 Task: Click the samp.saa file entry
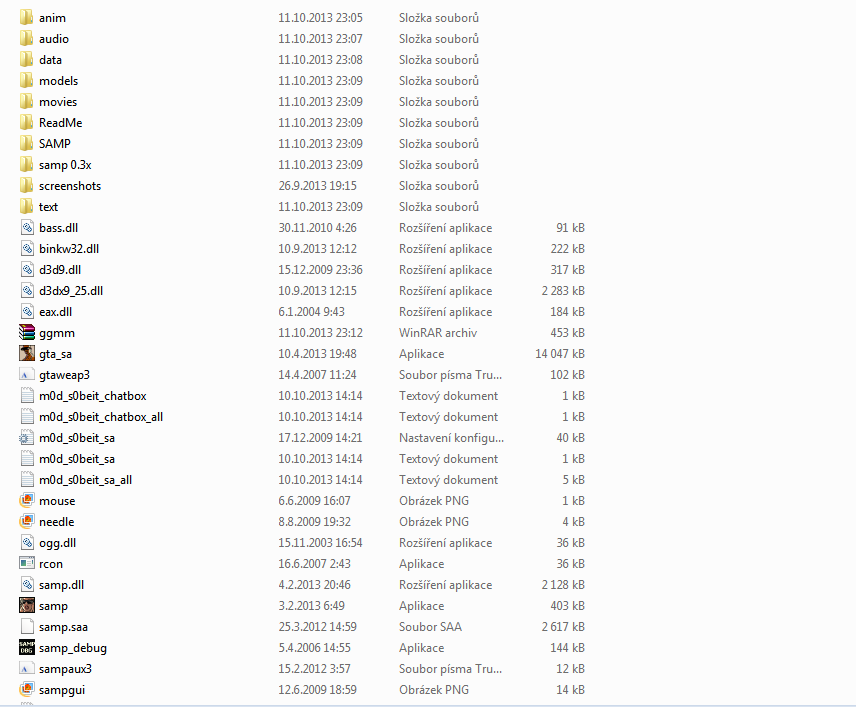[63, 627]
